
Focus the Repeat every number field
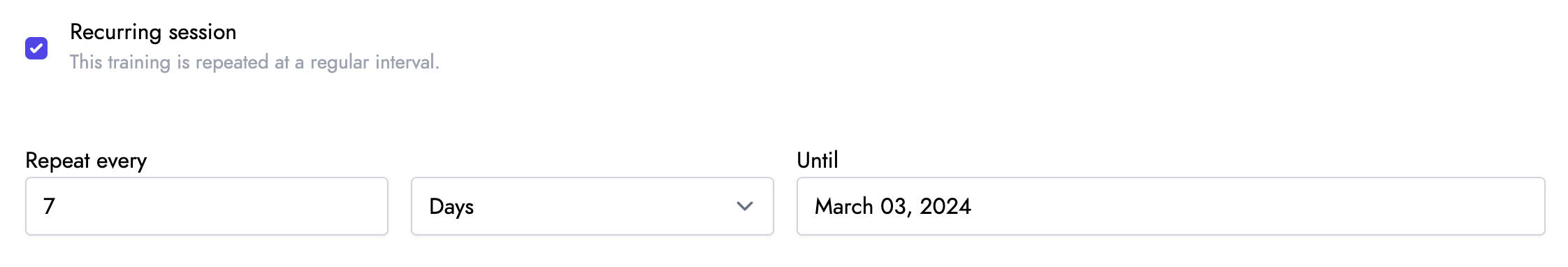[x=207, y=206]
